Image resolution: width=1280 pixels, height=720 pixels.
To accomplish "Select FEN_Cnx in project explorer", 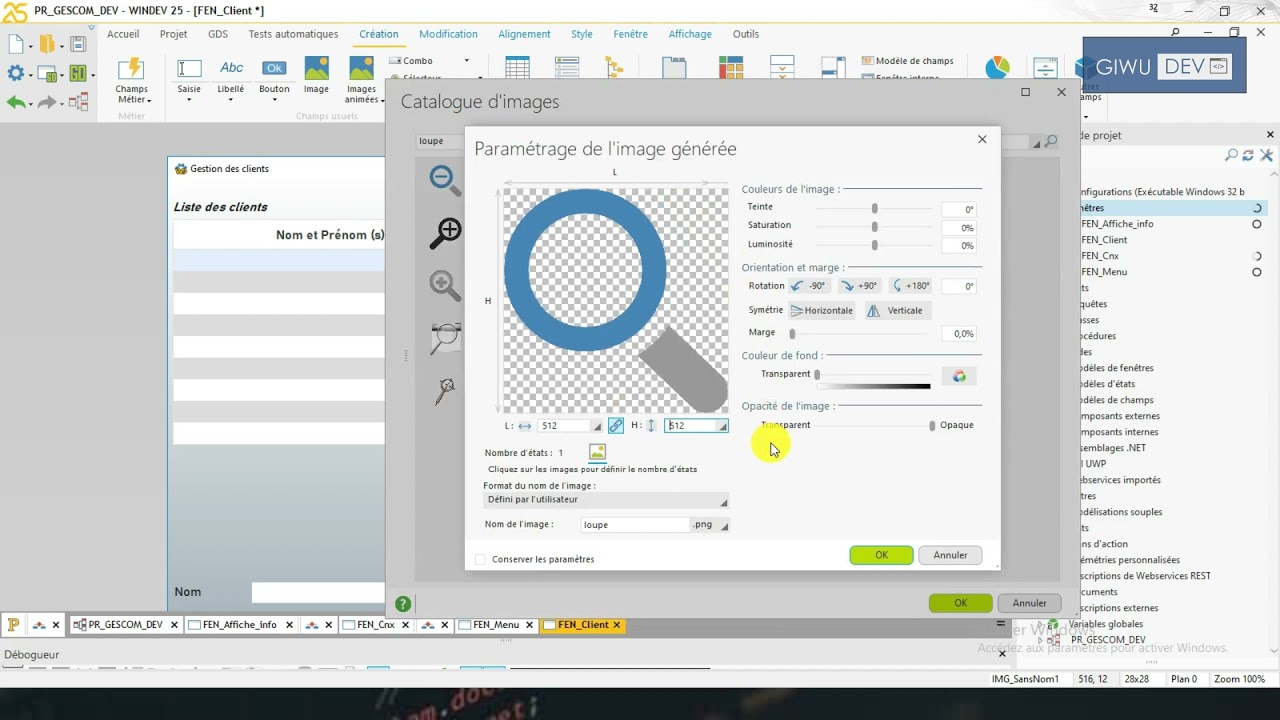I will click(1101, 256).
